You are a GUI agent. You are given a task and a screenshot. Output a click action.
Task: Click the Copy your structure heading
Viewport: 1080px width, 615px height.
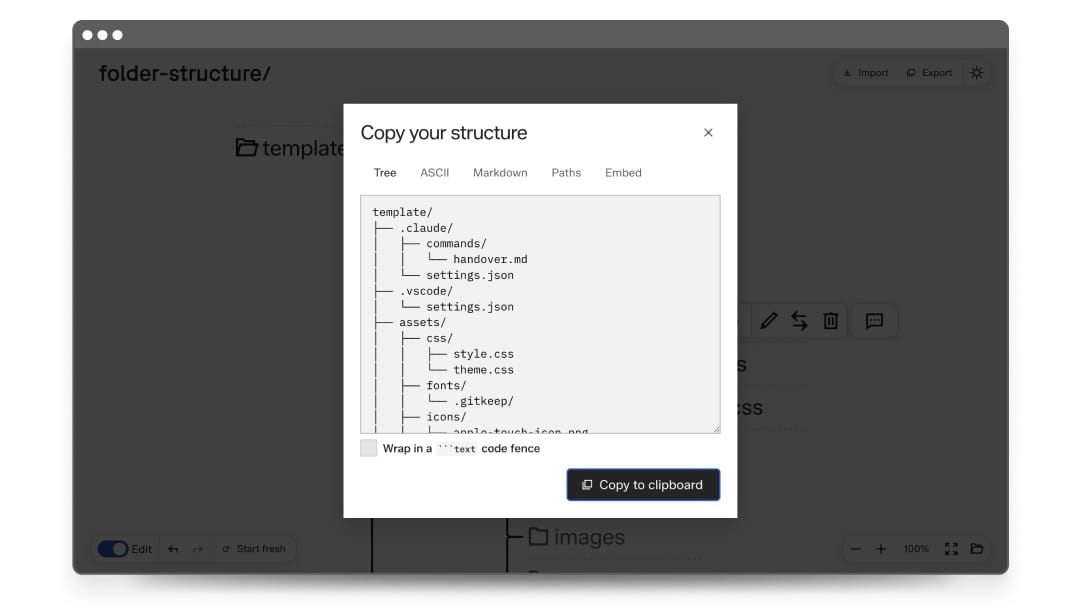click(444, 133)
